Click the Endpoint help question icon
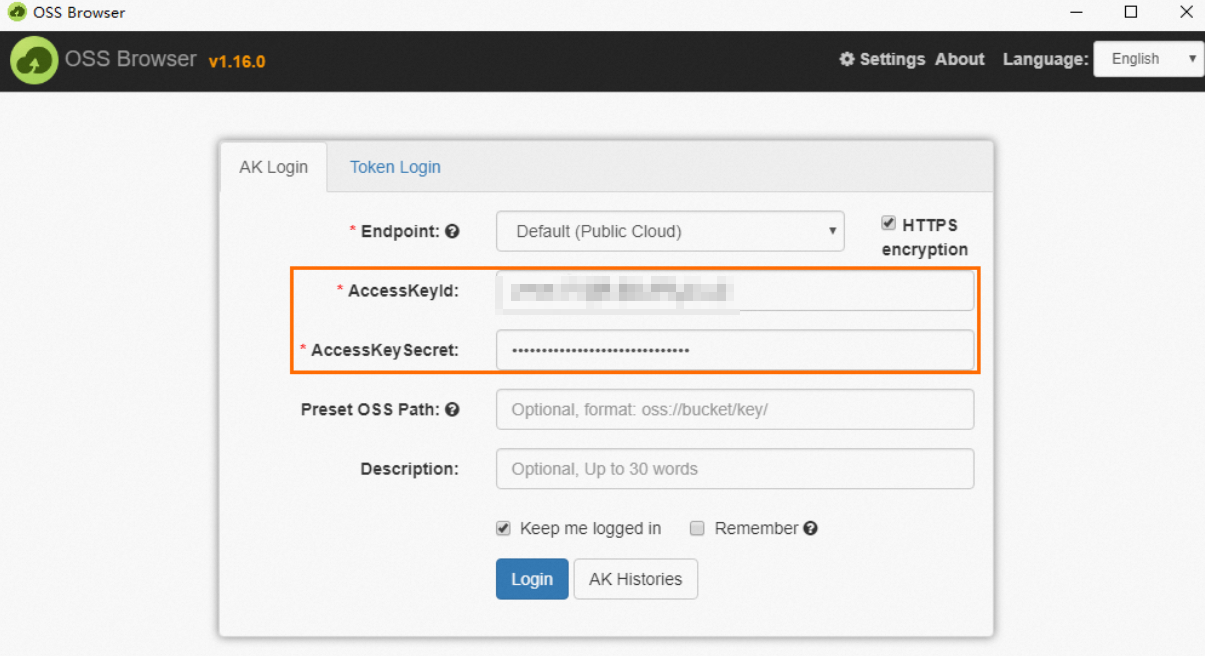The image size is (1205, 656). click(452, 231)
